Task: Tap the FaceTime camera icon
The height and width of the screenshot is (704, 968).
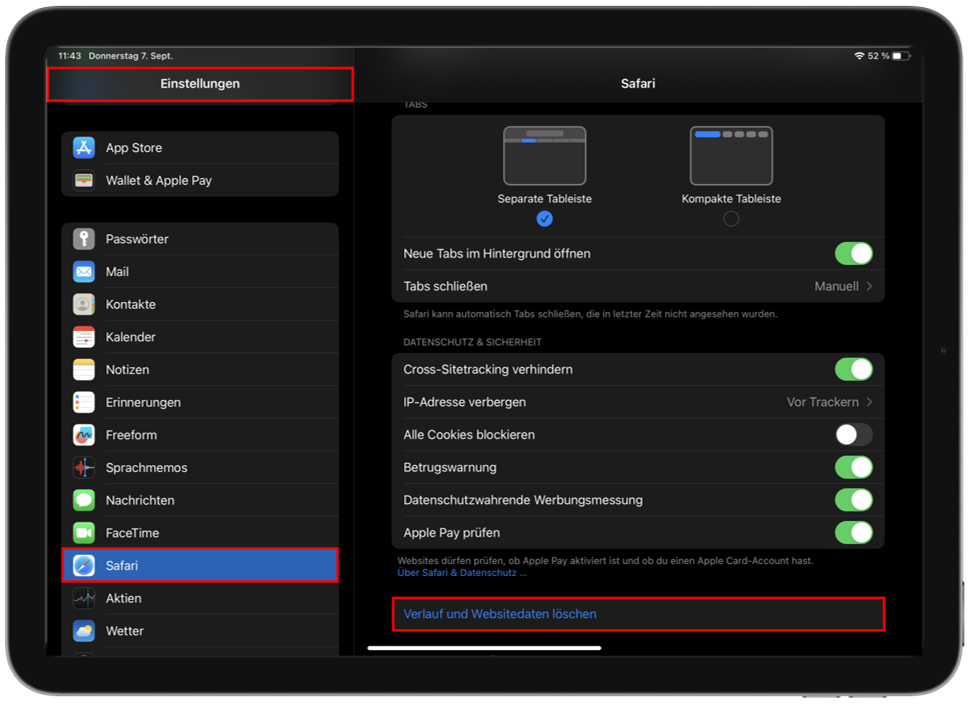Action: [84, 533]
